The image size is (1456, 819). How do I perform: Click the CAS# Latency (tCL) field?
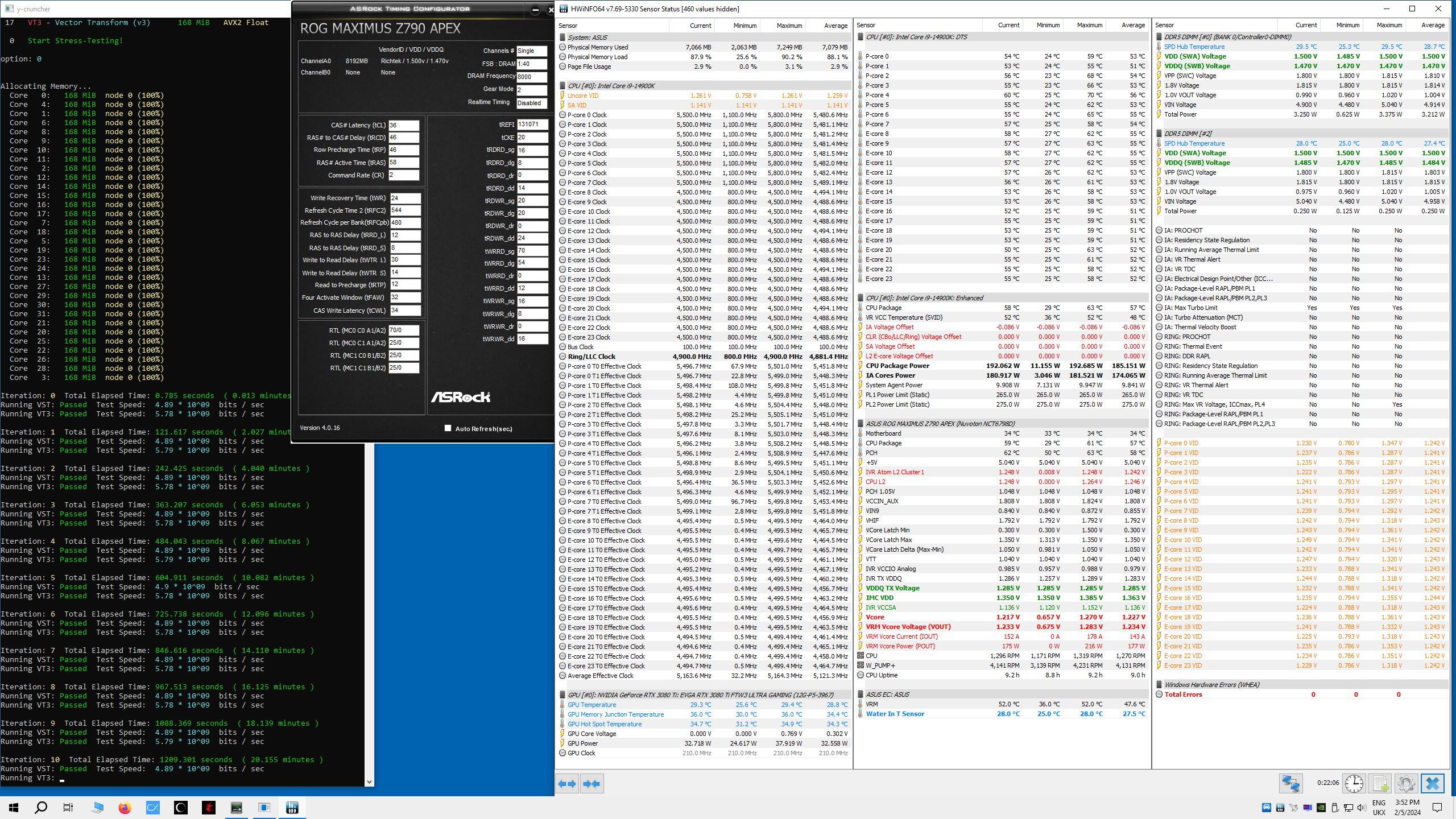click(x=403, y=125)
